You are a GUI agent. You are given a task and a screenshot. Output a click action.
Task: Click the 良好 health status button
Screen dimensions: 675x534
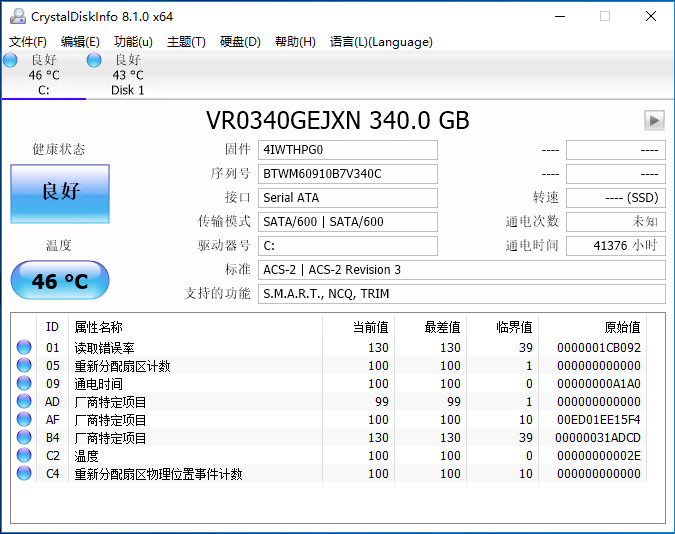click(x=60, y=194)
